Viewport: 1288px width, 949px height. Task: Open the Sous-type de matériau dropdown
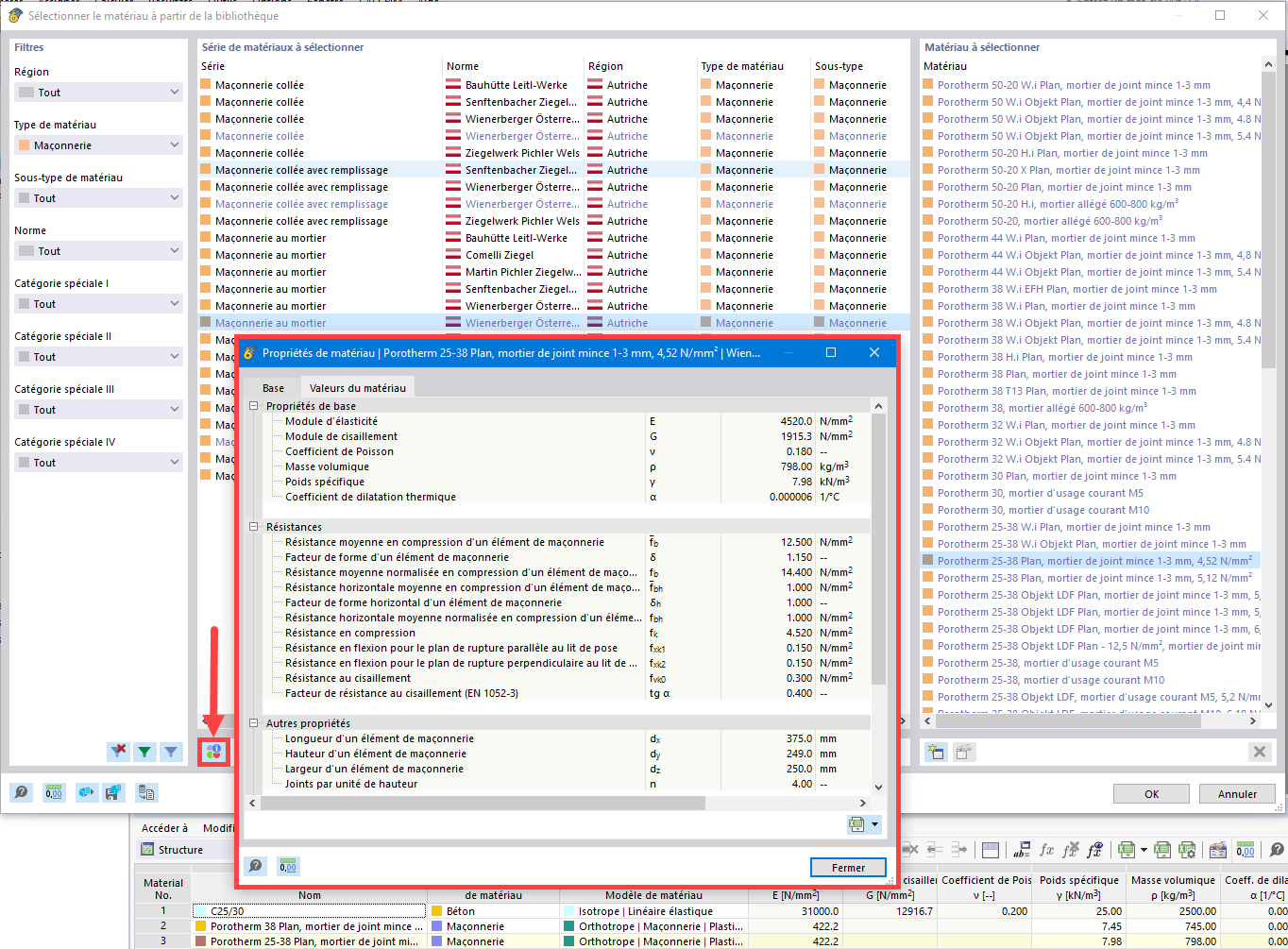[98, 198]
